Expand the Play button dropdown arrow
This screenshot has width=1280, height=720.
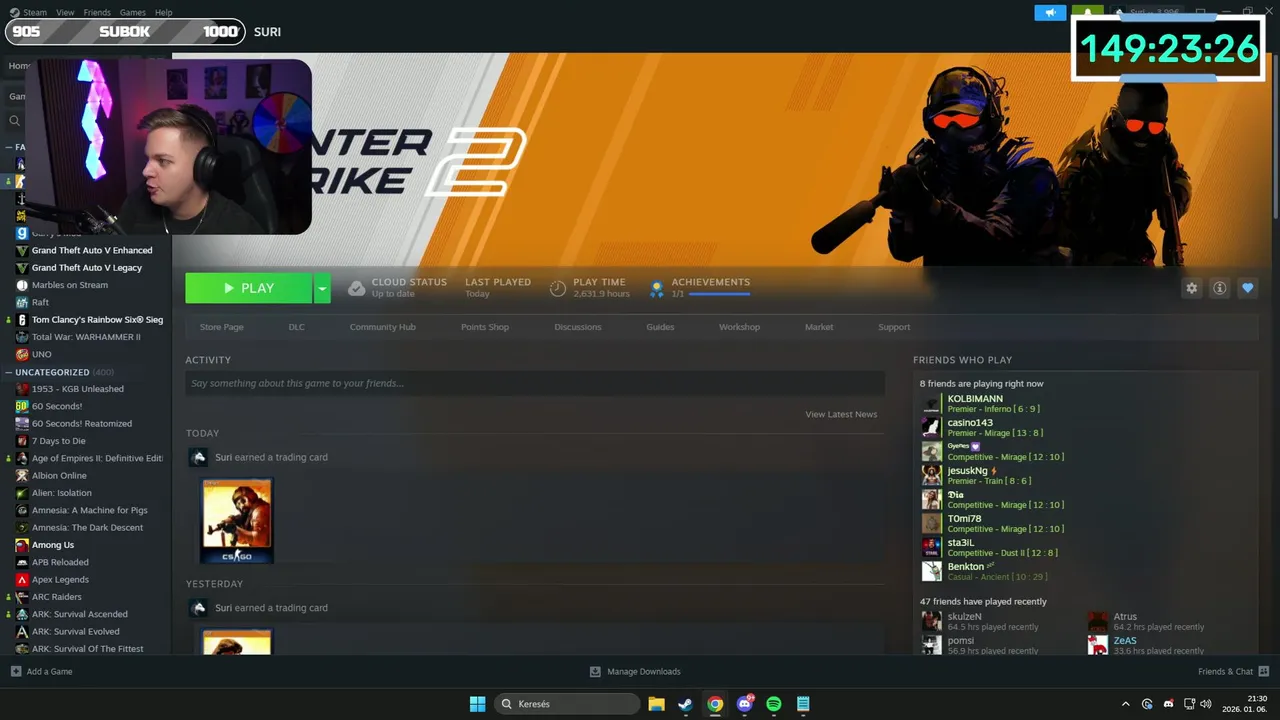[322, 288]
